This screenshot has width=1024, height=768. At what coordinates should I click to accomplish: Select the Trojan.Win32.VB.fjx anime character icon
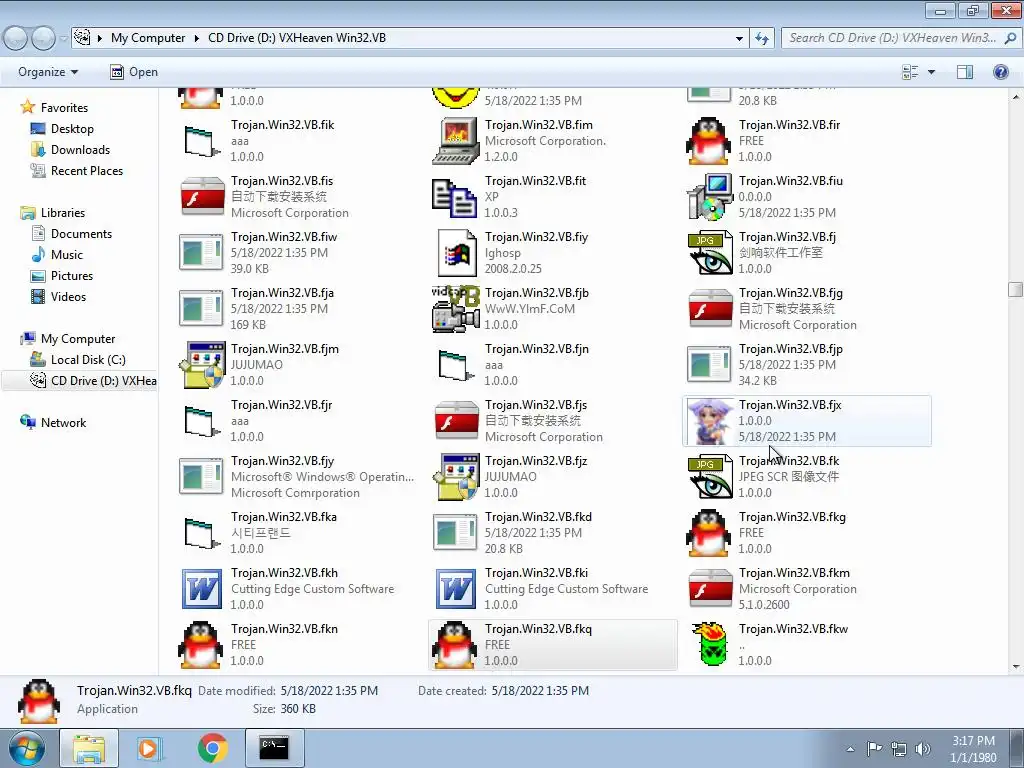click(709, 421)
